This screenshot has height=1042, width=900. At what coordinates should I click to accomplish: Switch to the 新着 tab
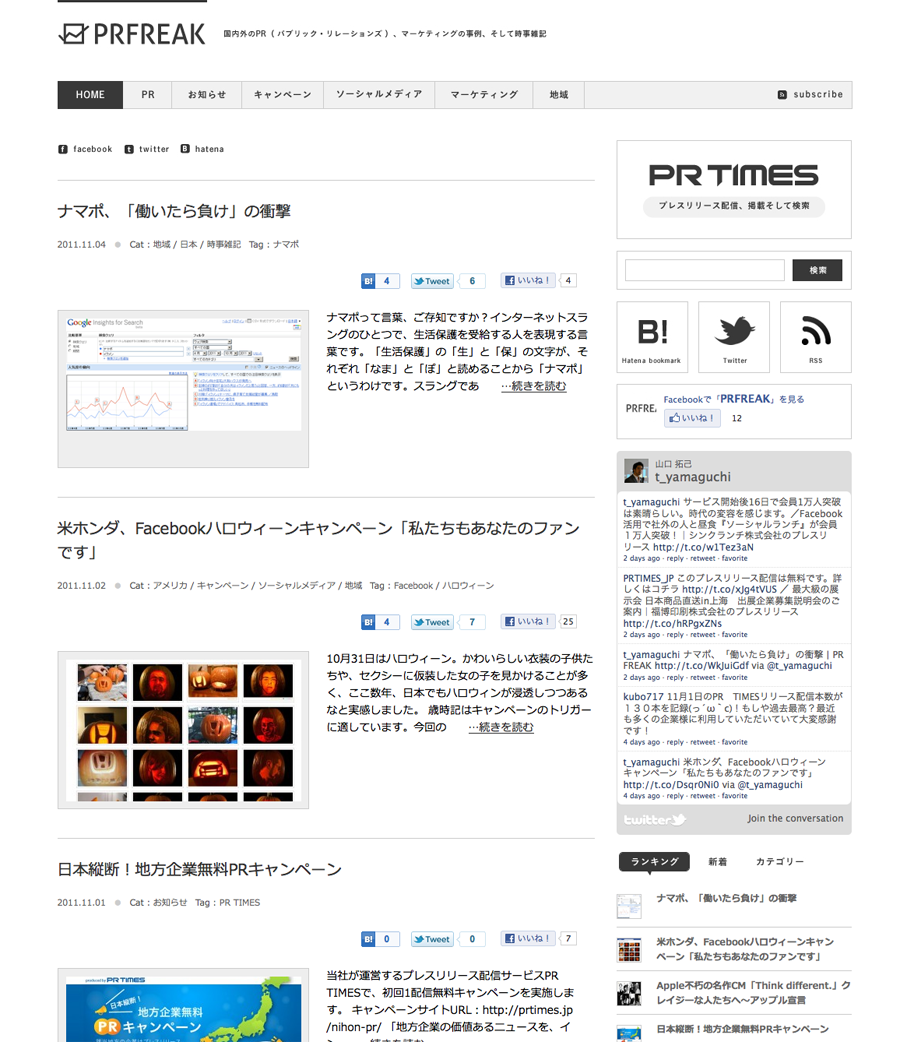point(717,862)
